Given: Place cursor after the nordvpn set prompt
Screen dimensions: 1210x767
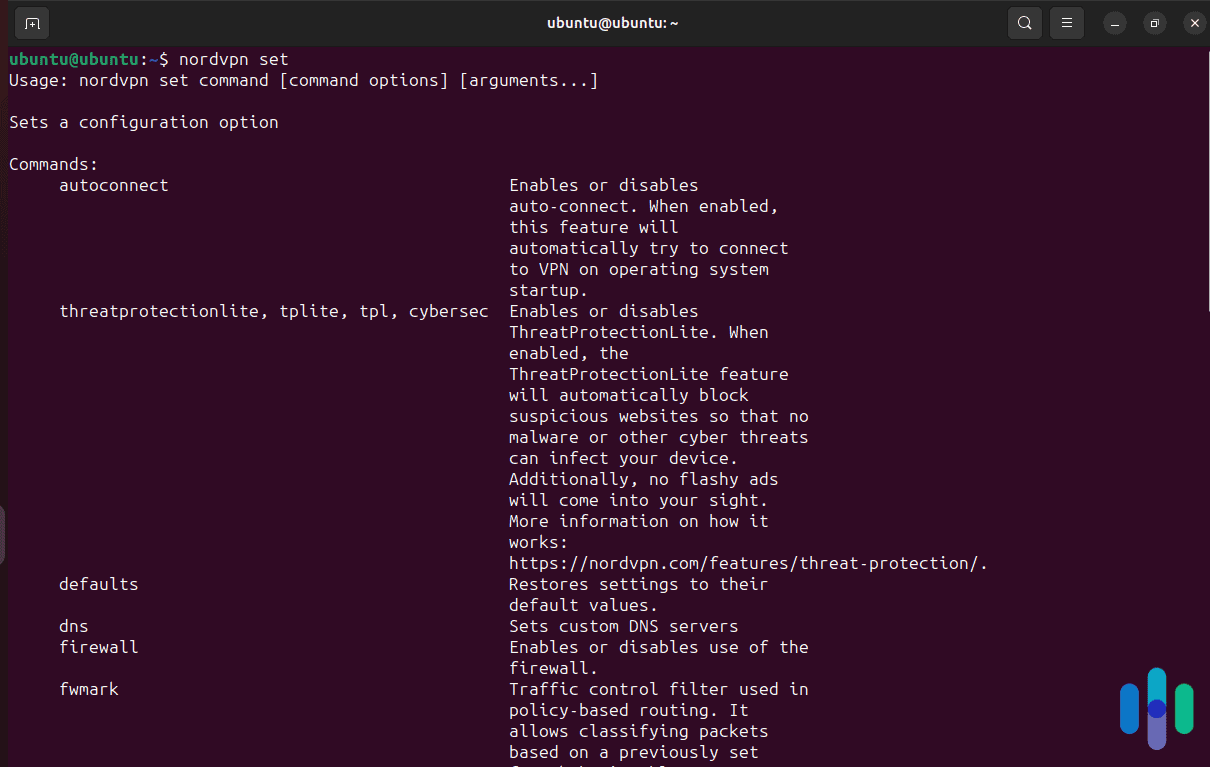Looking at the screenshot, I should tap(292, 59).
